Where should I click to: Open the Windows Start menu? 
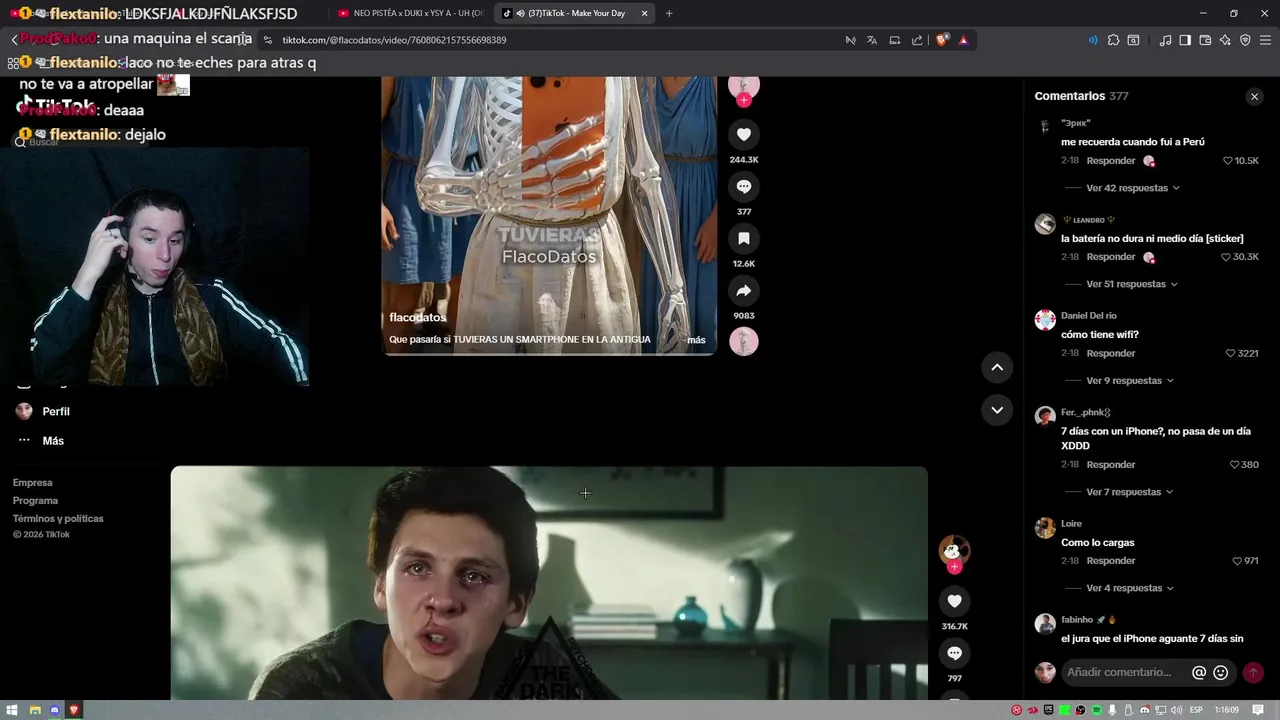(14, 710)
